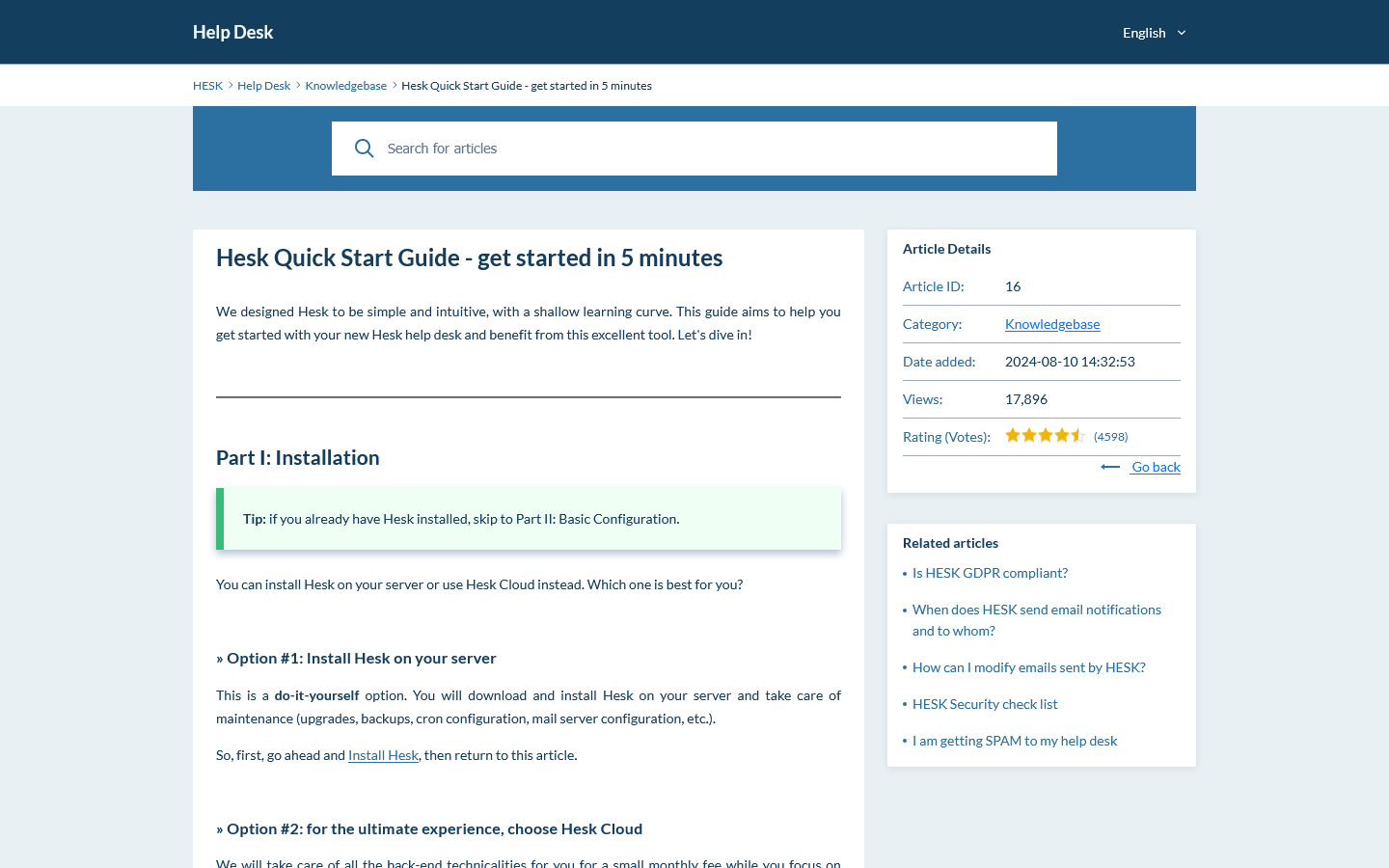Open 'I am getting SPAM' article
Screen dimensions: 1389x868
pos(1015,741)
